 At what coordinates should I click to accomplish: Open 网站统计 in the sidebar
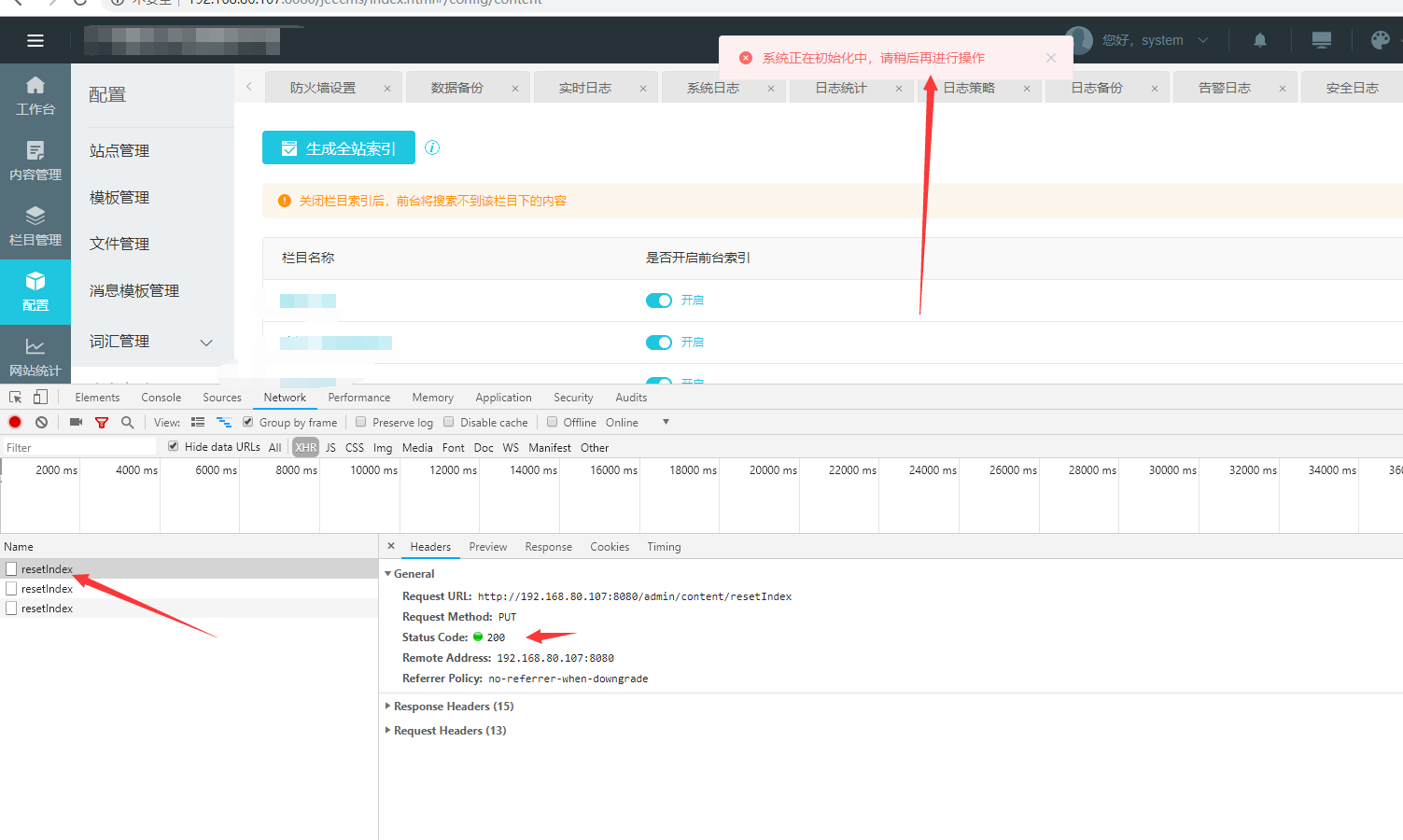click(35, 357)
